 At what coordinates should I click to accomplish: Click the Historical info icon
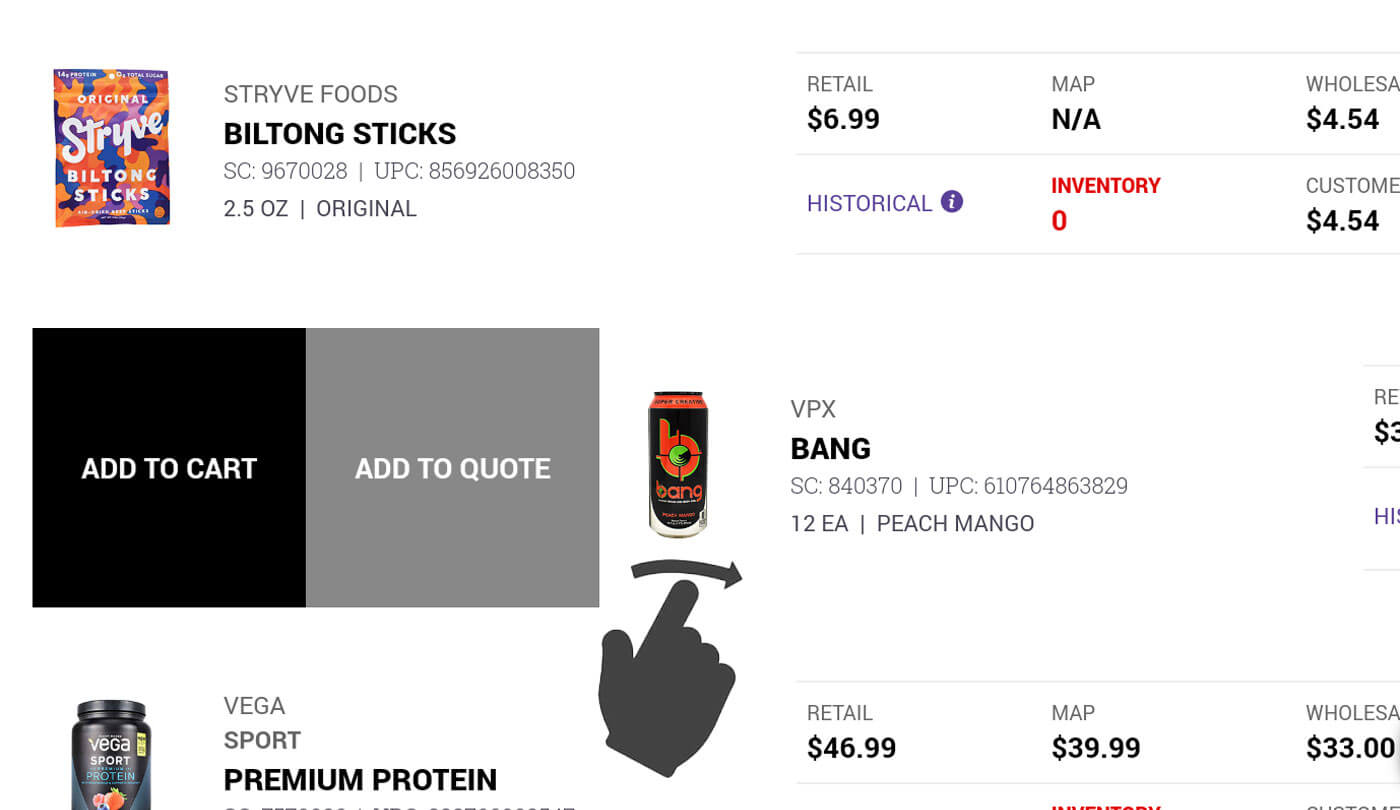coord(952,202)
